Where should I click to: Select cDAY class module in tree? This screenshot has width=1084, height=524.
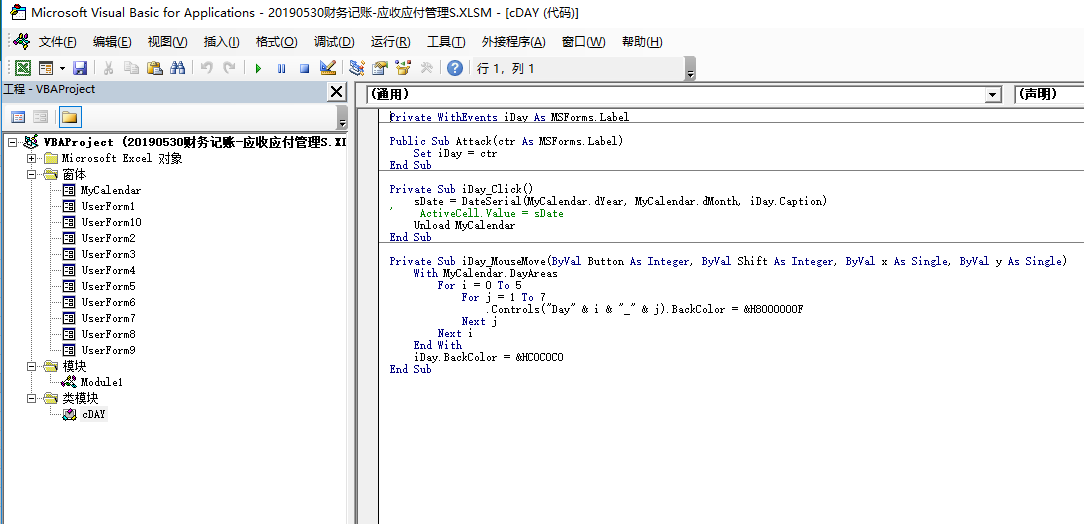[94, 414]
